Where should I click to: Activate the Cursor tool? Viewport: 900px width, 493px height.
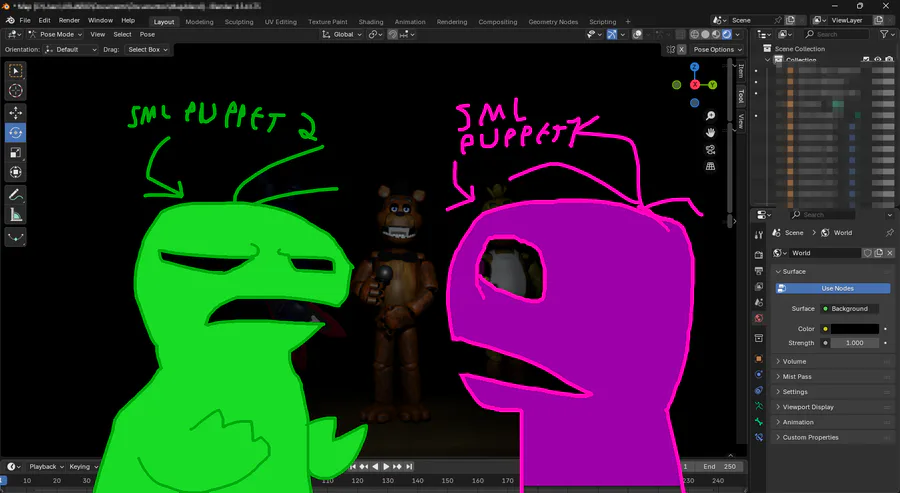pyautogui.click(x=15, y=91)
